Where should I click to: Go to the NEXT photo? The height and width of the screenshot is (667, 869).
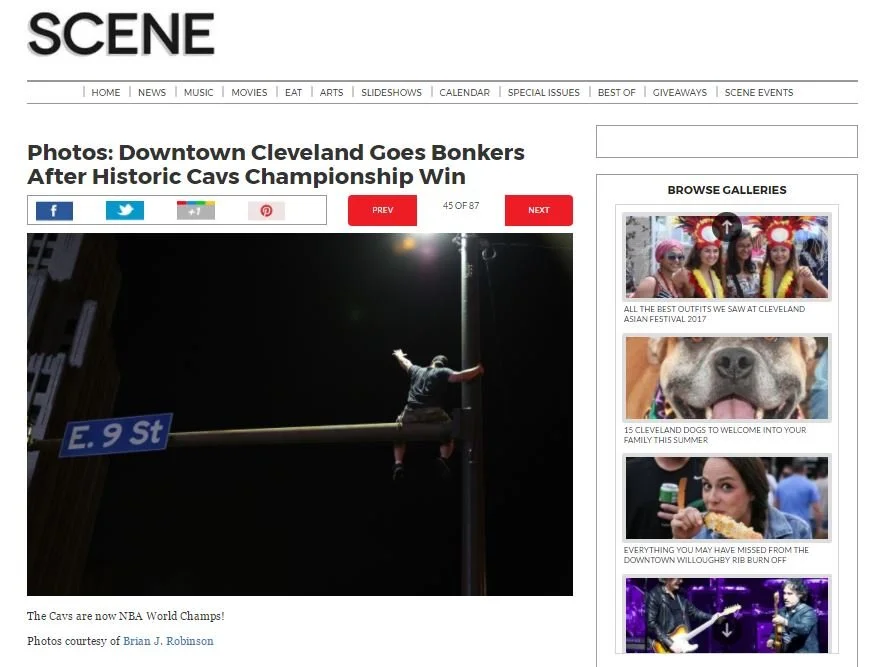point(539,210)
